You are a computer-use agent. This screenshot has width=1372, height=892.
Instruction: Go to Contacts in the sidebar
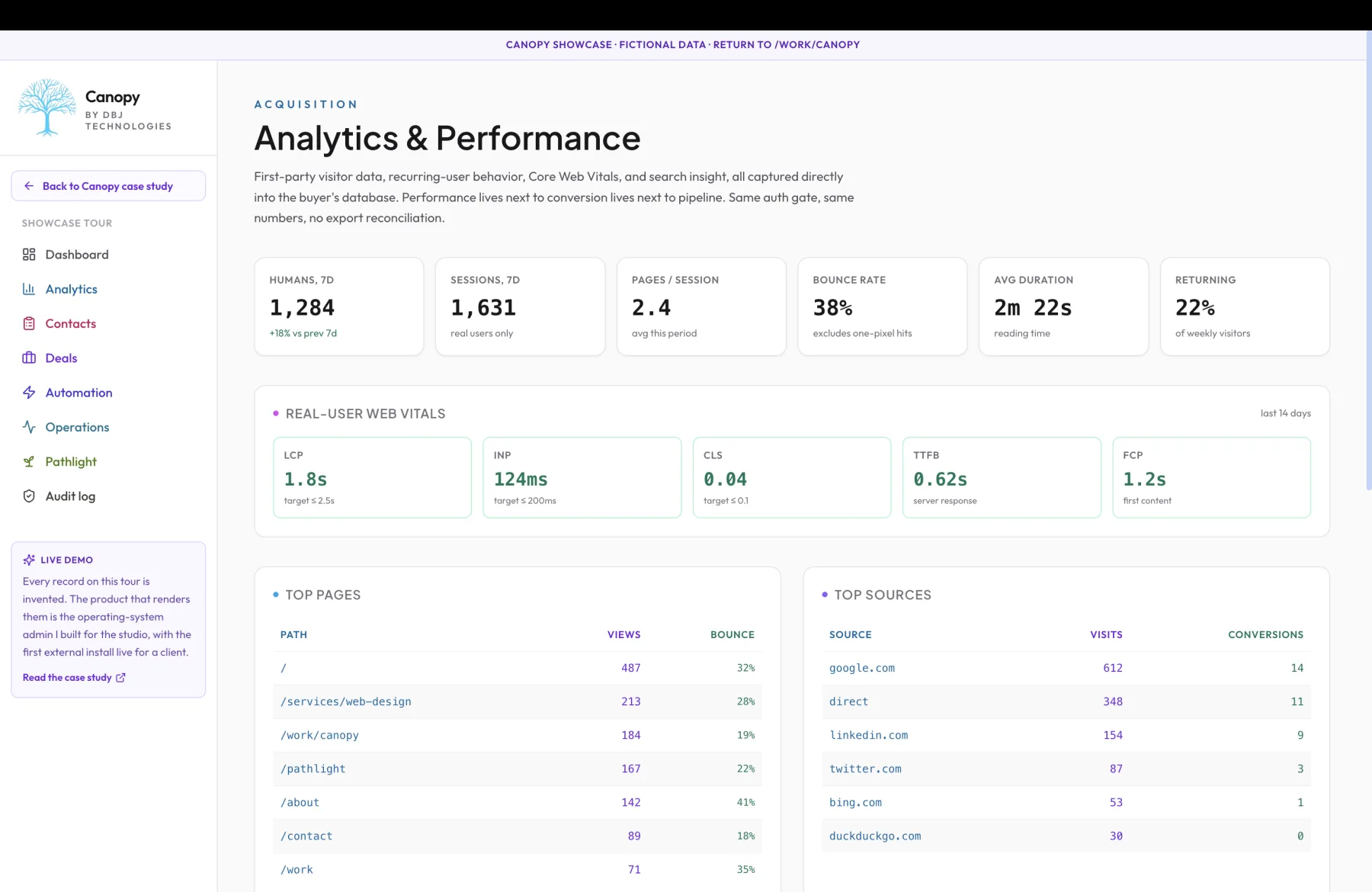(x=108, y=323)
